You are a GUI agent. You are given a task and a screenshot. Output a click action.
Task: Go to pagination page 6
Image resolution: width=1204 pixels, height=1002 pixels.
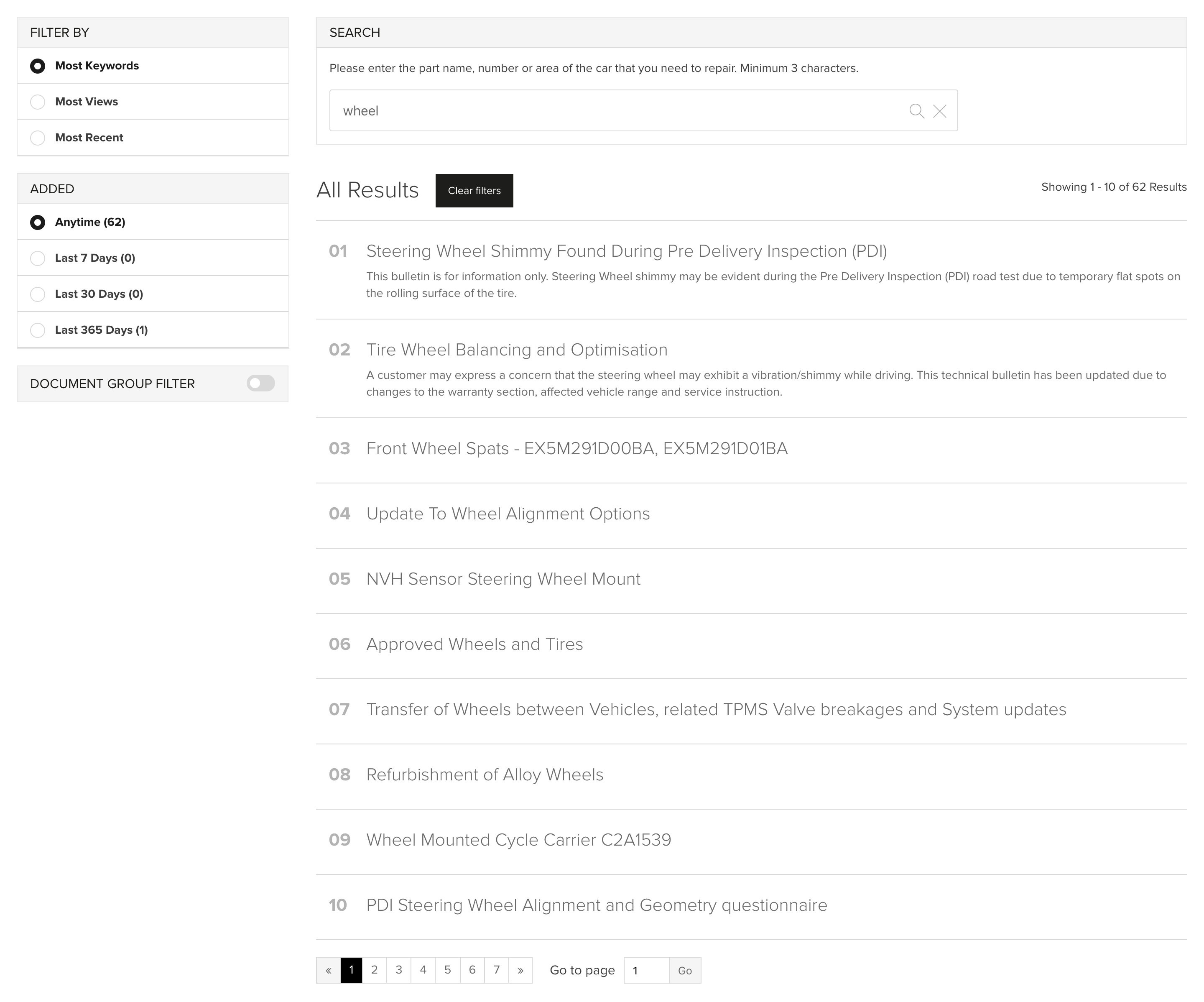(x=472, y=971)
